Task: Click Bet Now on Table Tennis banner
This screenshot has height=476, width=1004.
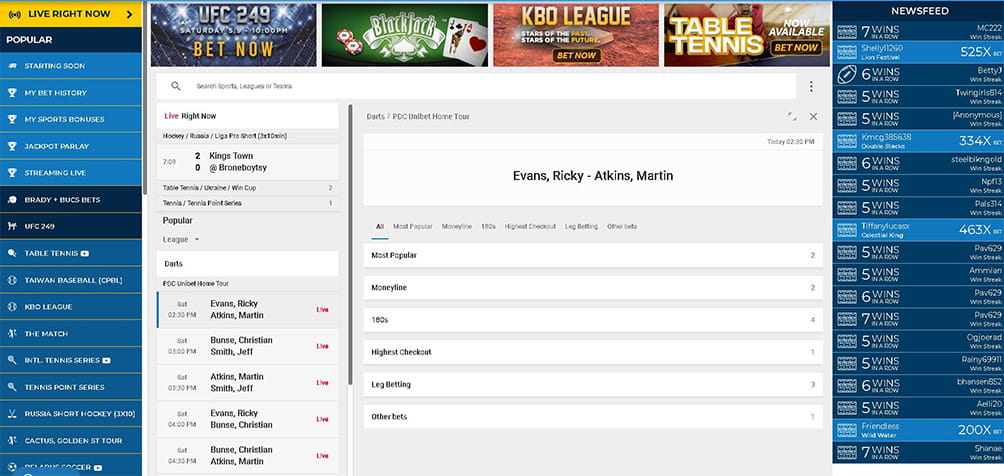Action: pyautogui.click(x=795, y=47)
